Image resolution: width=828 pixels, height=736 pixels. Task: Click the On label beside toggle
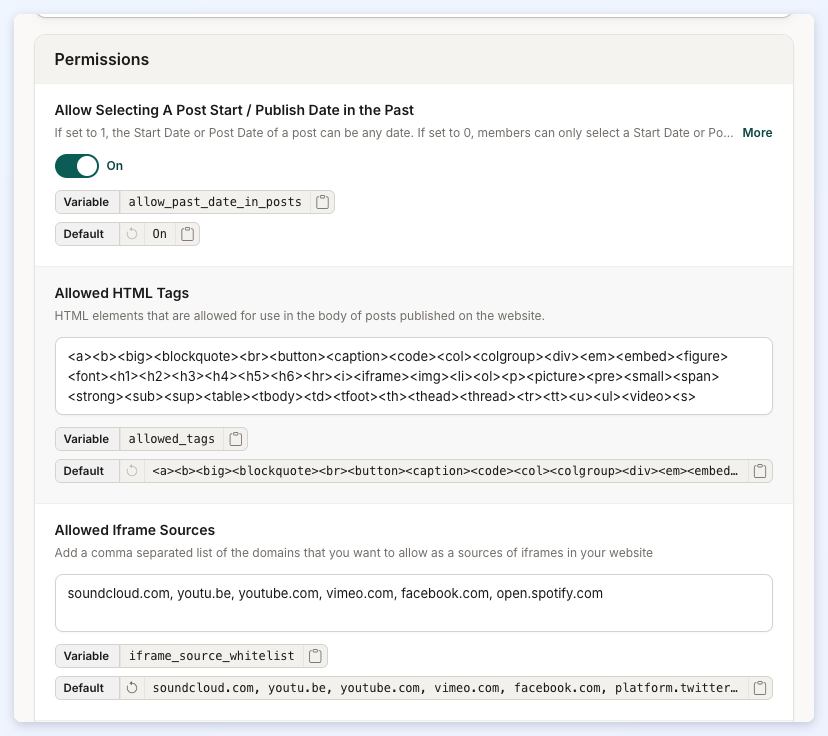115,166
